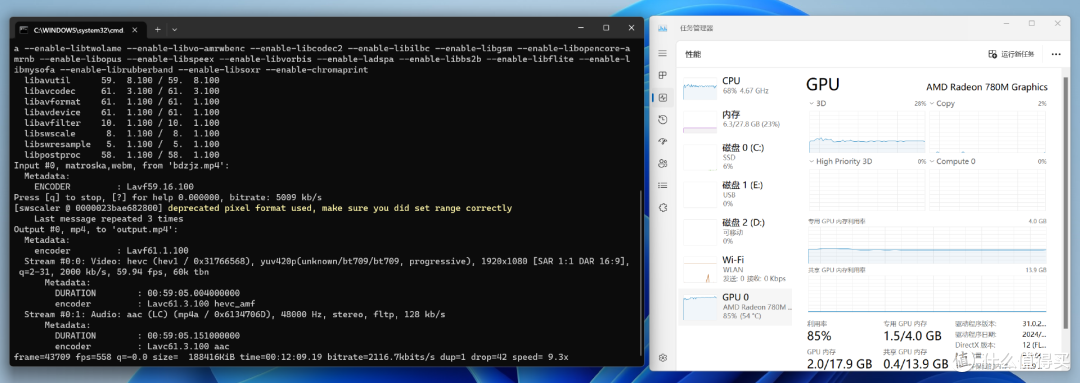Screen dimensions: 1080x383
Task: Open the terminal profile dropdown arrow
Action: coord(174,29)
